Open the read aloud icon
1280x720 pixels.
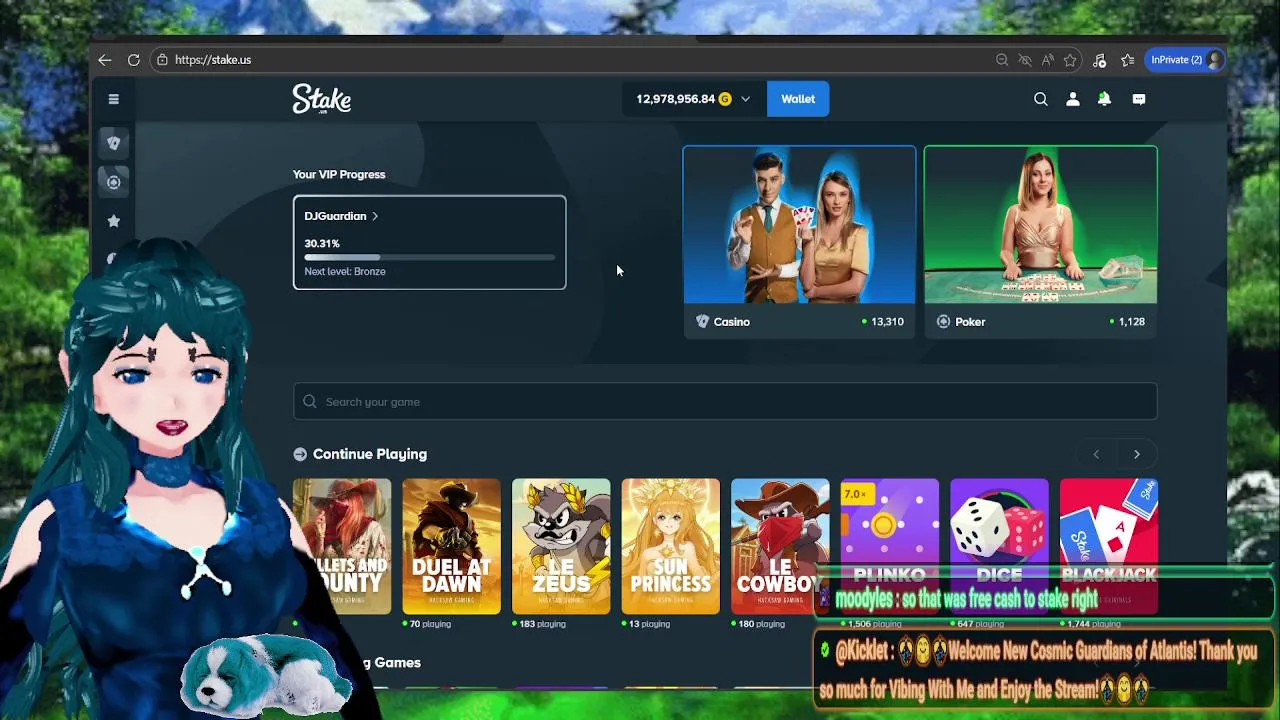point(1048,60)
